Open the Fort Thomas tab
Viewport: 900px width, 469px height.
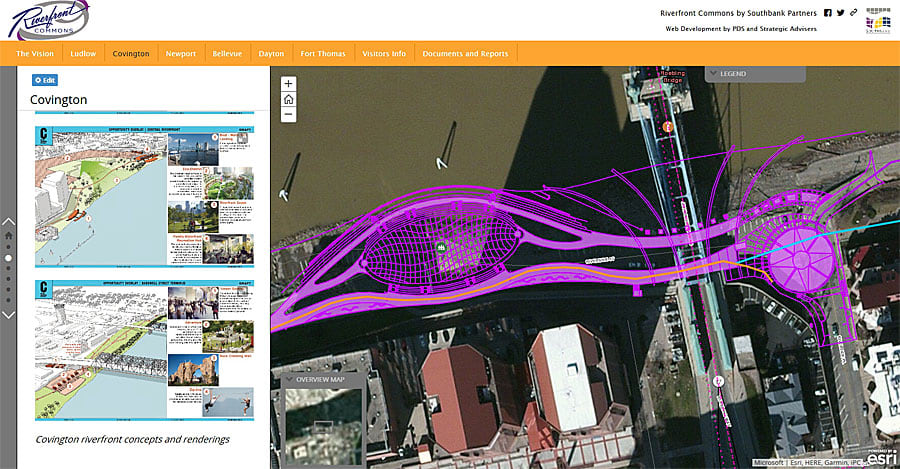coord(323,53)
